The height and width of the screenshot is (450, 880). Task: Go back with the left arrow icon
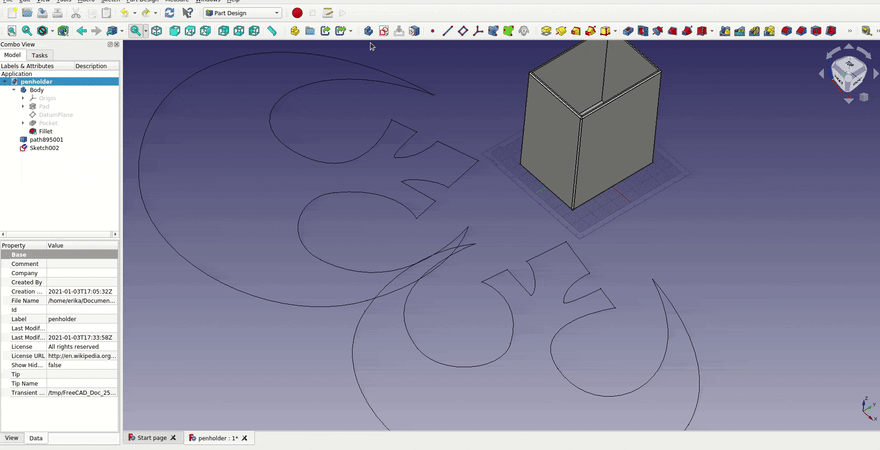point(81,31)
